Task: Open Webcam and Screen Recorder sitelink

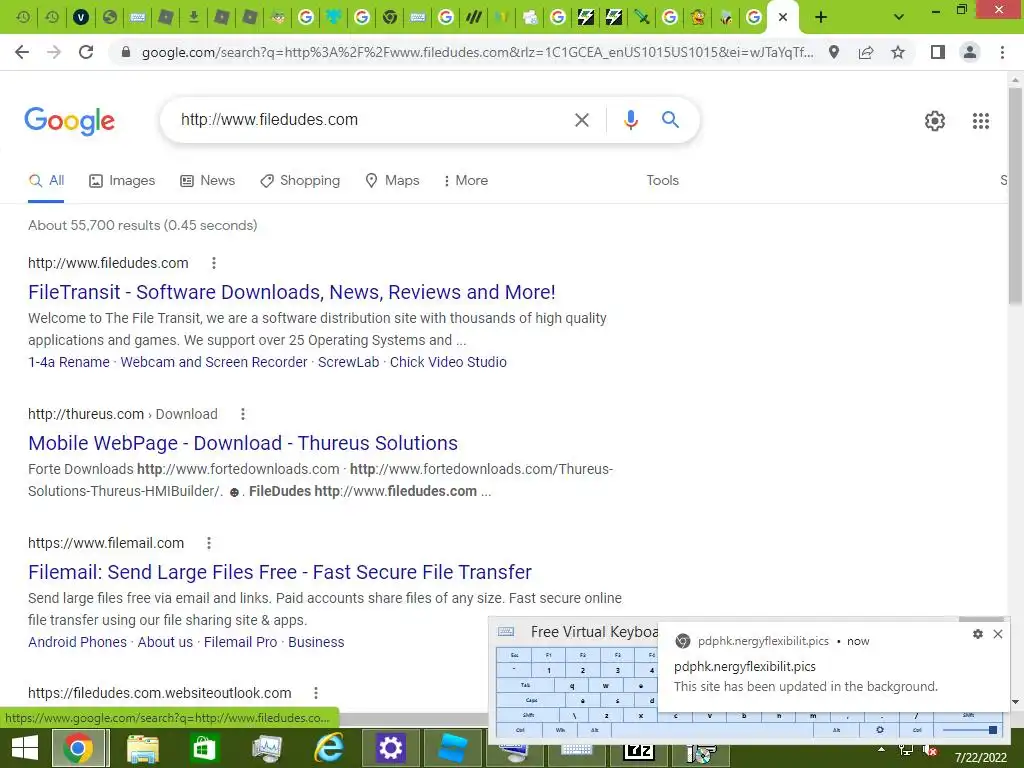Action: tap(214, 362)
